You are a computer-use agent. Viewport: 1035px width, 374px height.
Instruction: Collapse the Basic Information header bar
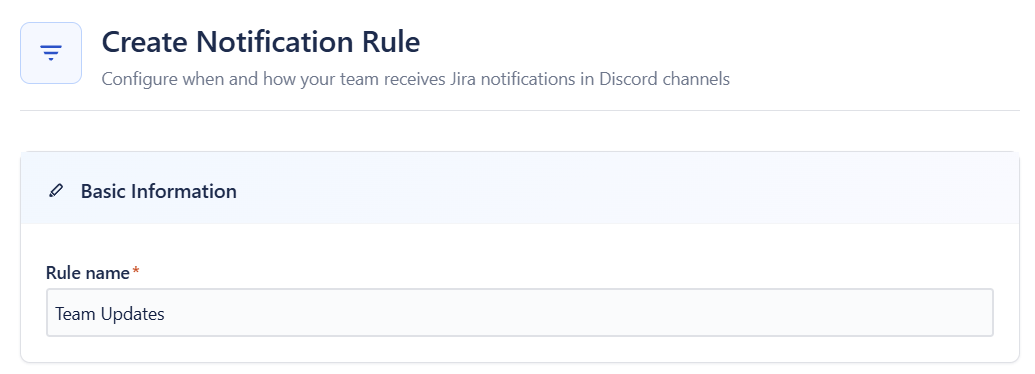pyautogui.click(x=519, y=188)
